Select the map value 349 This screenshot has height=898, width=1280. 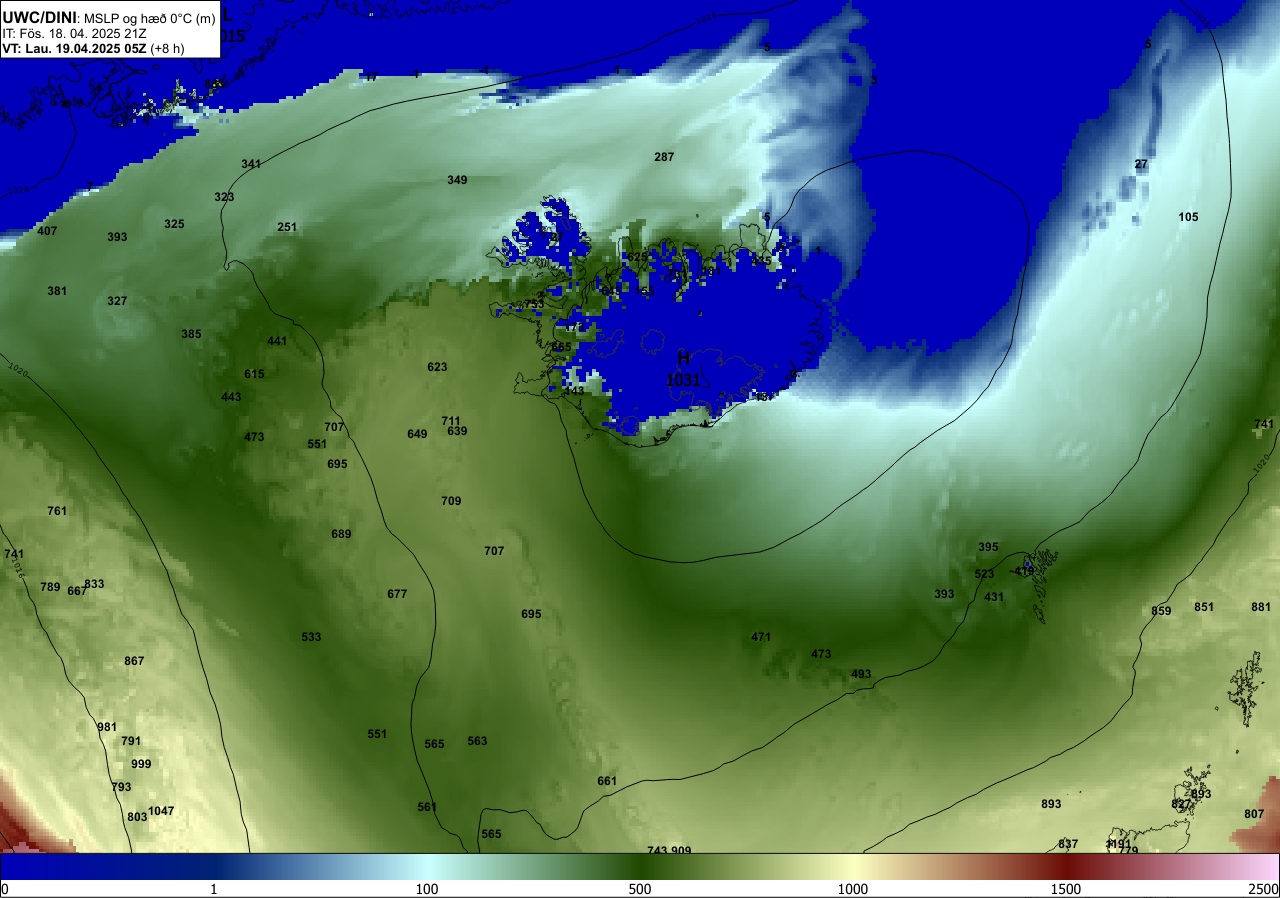point(457,180)
